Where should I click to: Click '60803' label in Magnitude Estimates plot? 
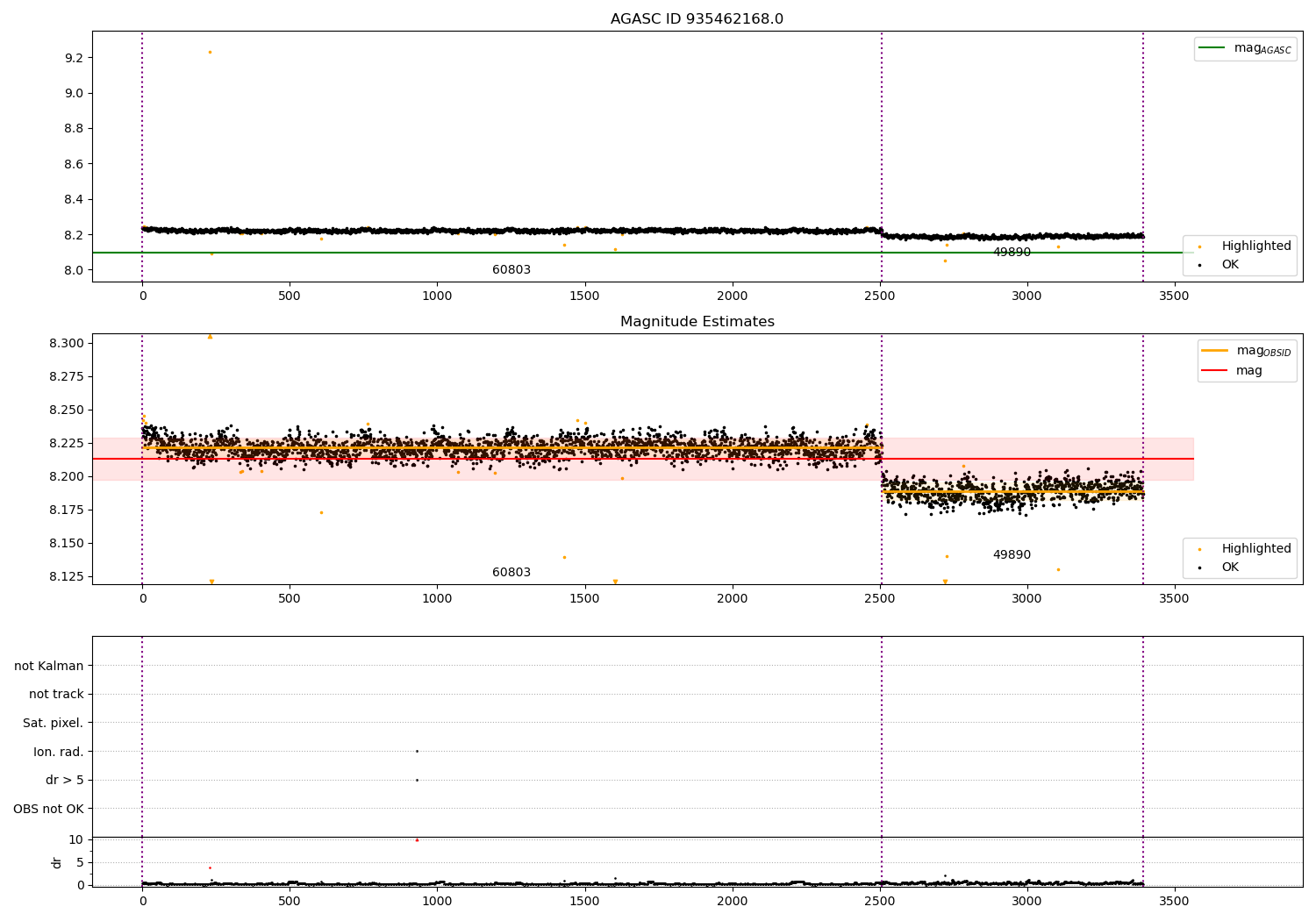pos(511,572)
